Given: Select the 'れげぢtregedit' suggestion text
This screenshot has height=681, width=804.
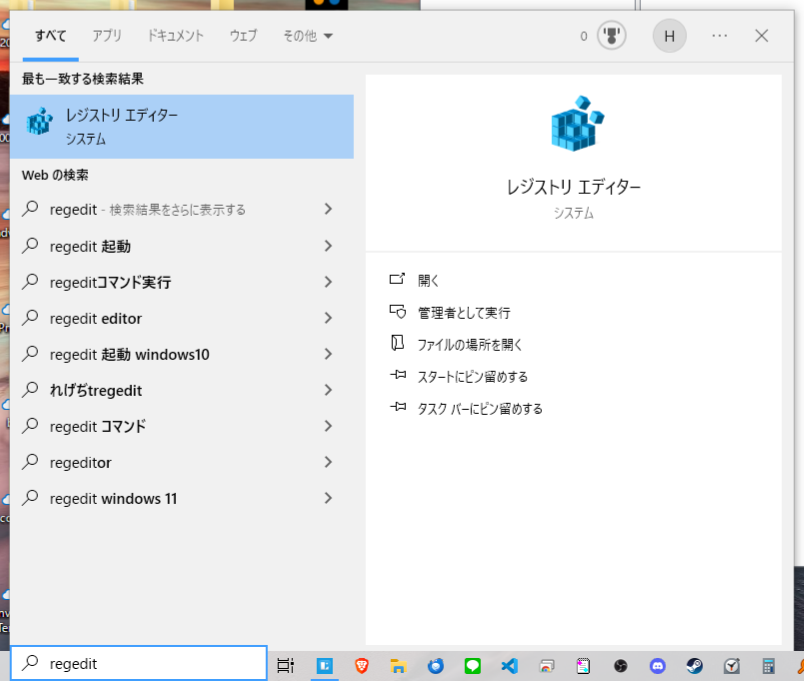Looking at the screenshot, I should pos(96,391).
